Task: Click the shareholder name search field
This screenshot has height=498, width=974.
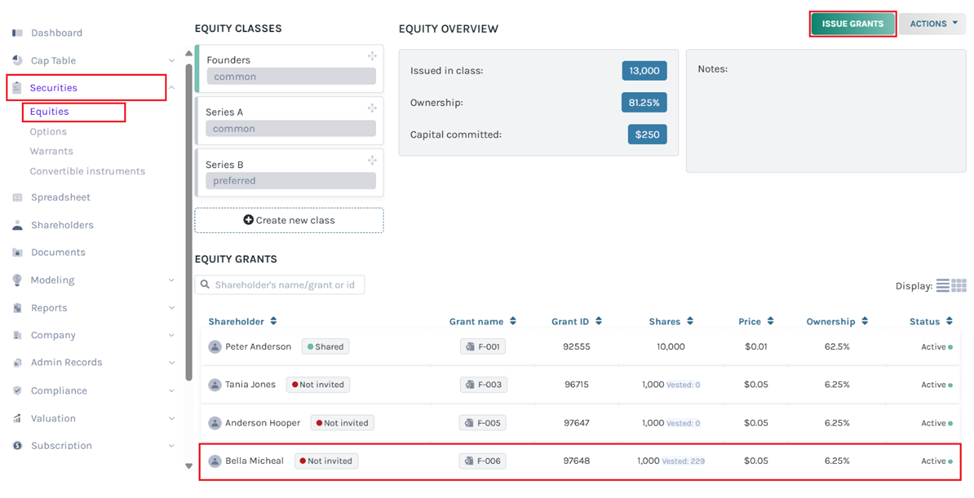Action: (x=286, y=285)
